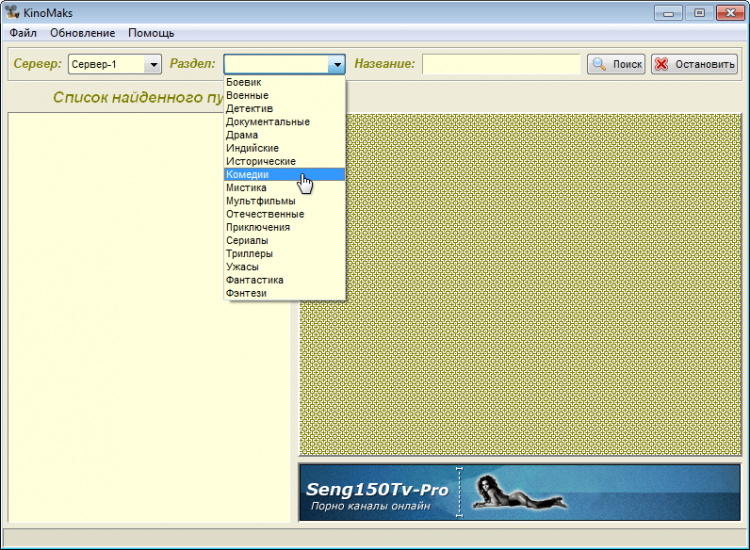This screenshot has height=550, width=750.
Task: Pick Ужасы from the dropdown list
Action: coord(285,266)
